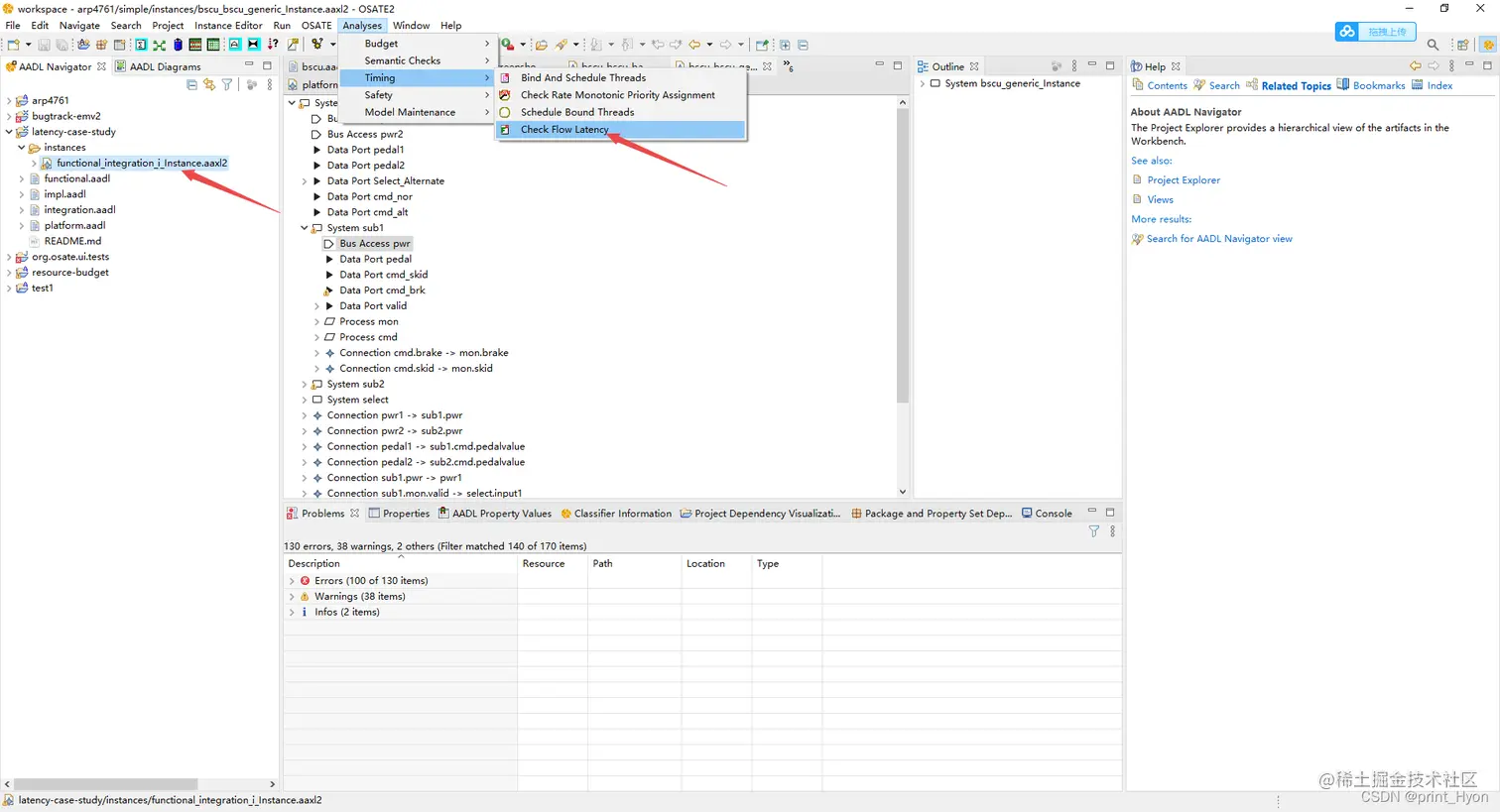This screenshot has height=812, width=1500.
Task: Select Check Flow Latency menu entry
Action: tap(620, 130)
